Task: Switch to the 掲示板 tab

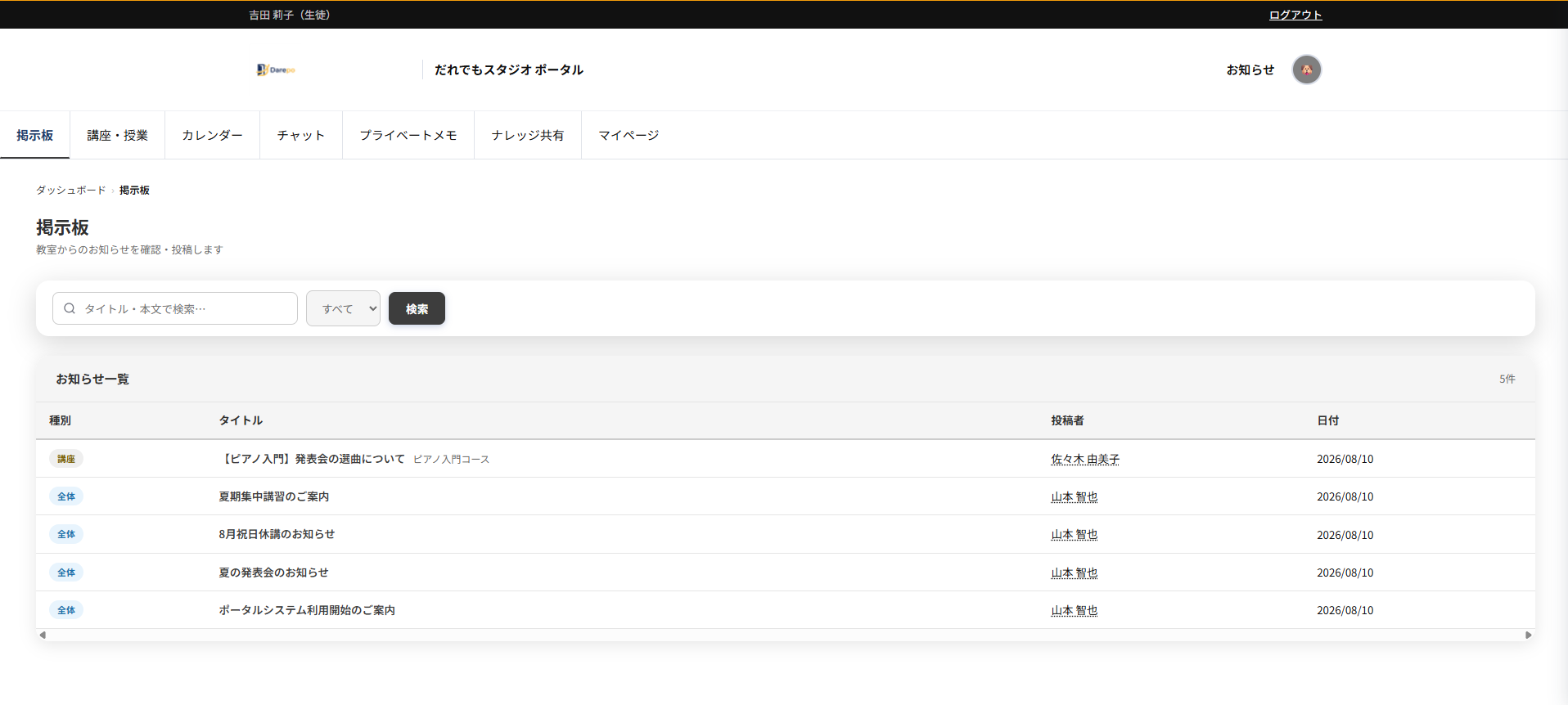Action: [34, 135]
